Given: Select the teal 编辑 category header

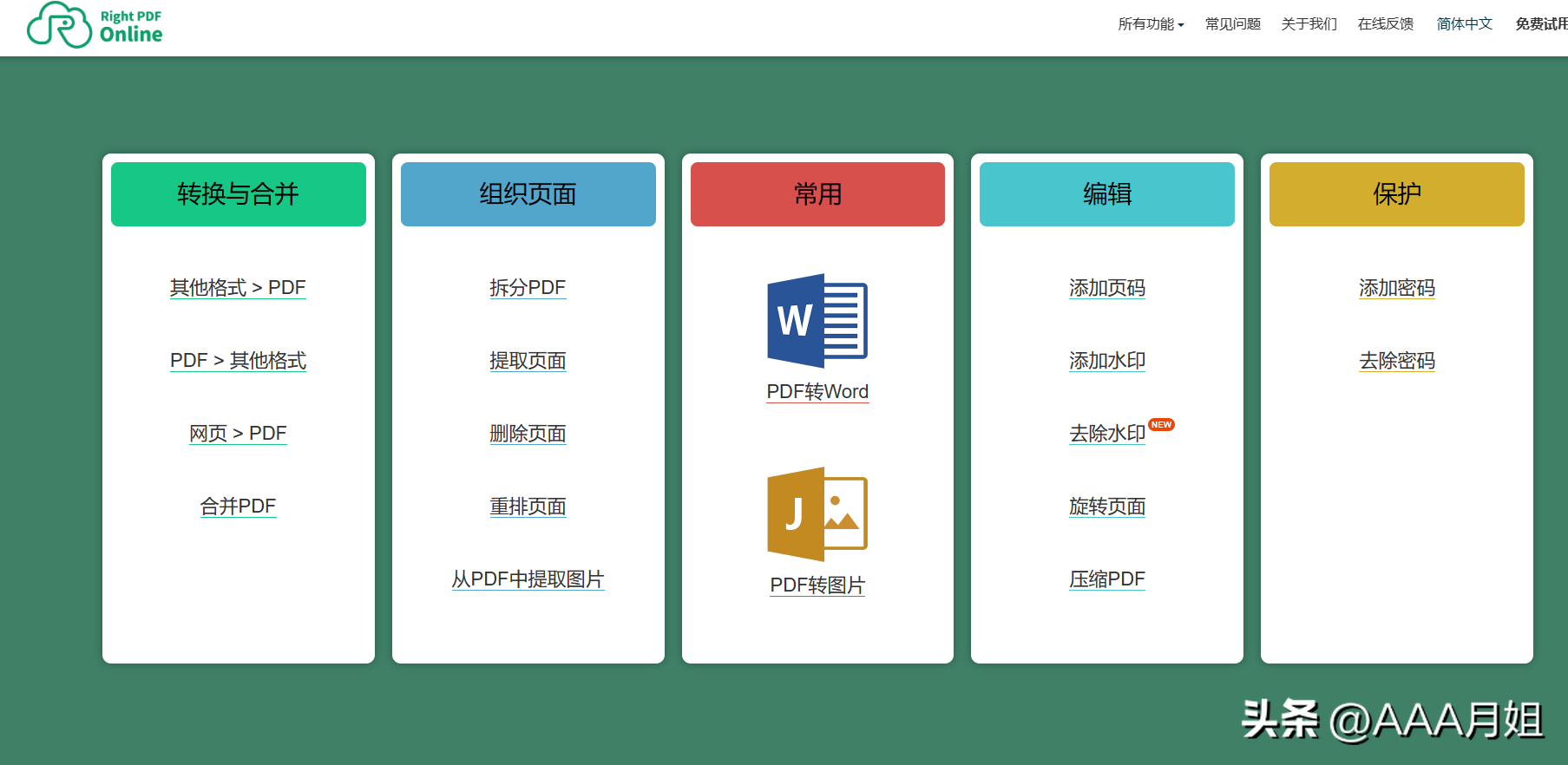Looking at the screenshot, I should (x=1107, y=194).
